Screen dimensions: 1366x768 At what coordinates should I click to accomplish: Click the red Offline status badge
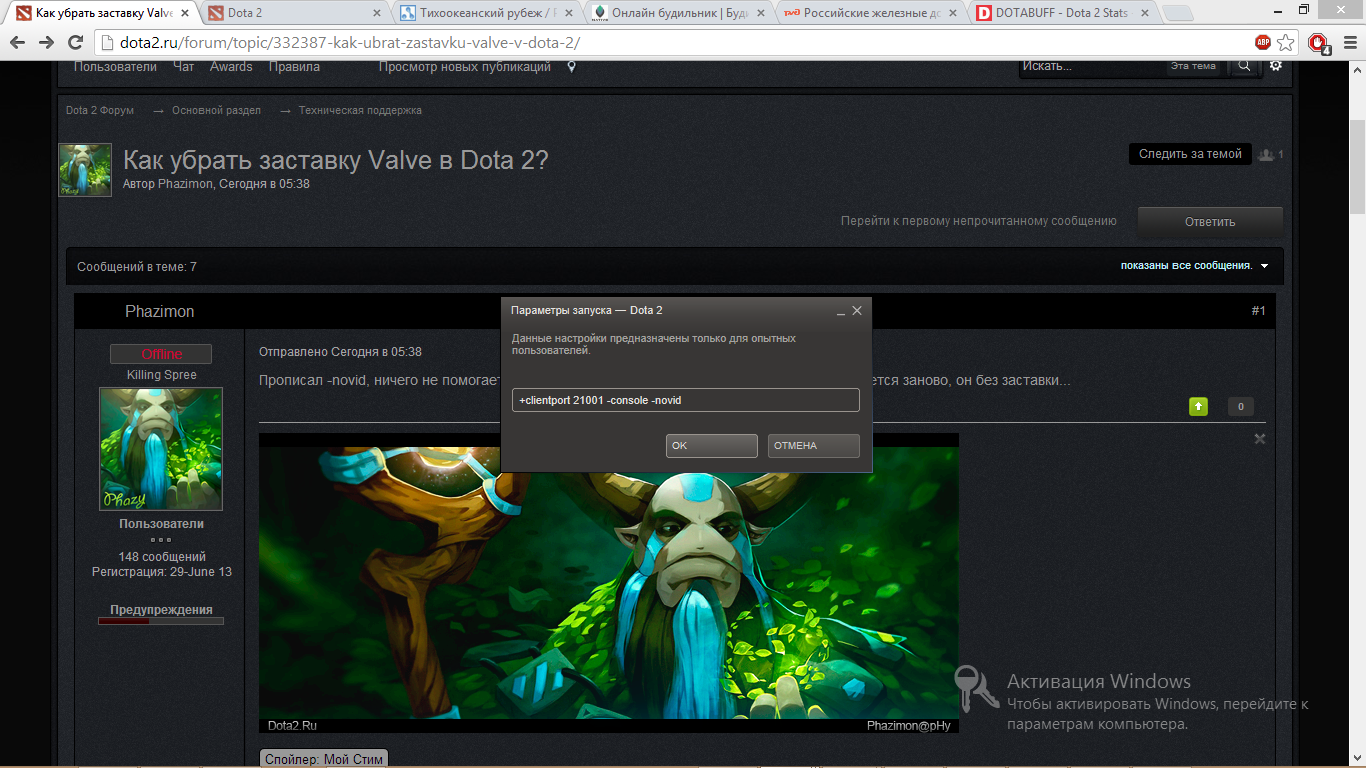161,354
